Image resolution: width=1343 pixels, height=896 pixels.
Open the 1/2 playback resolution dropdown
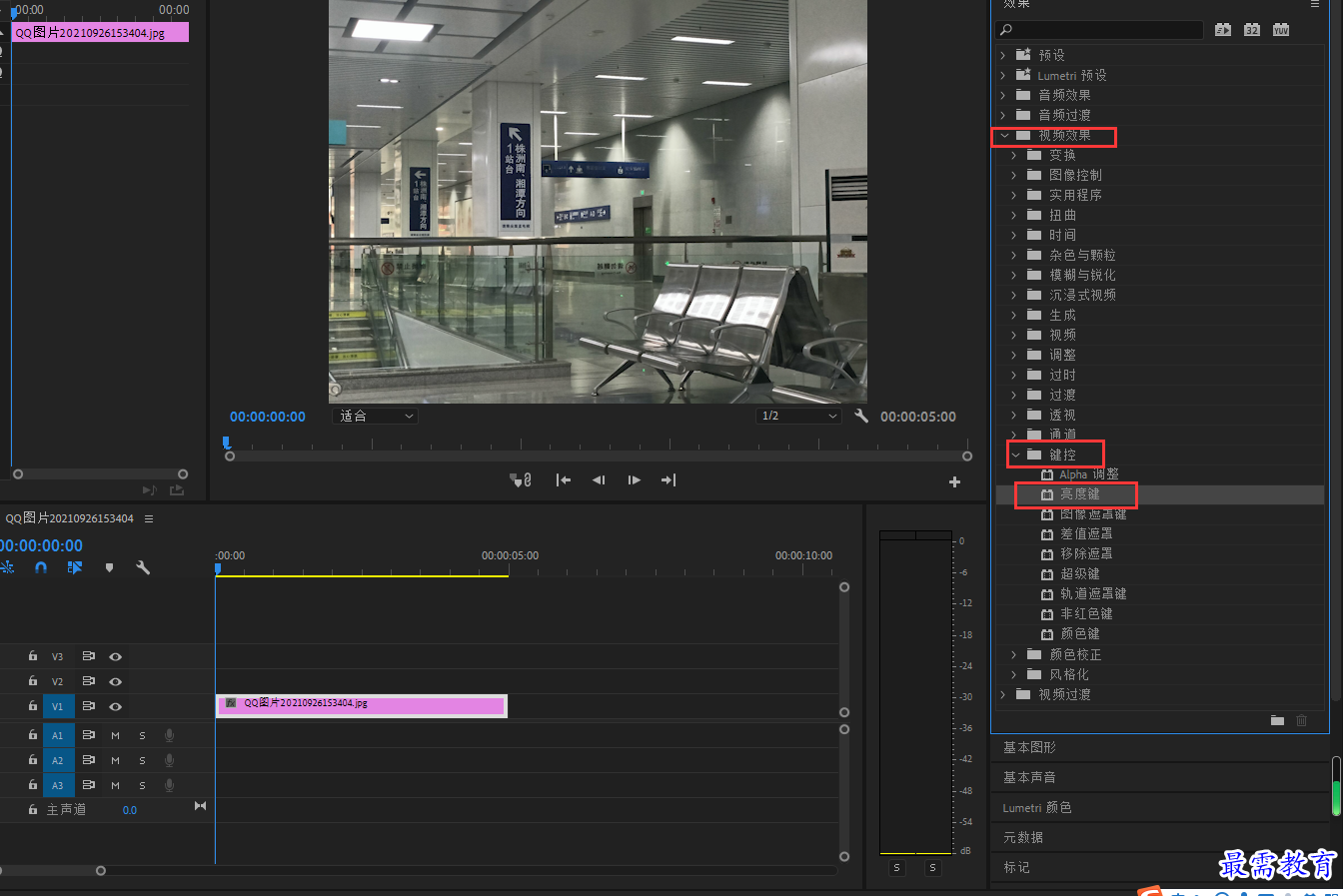798,416
